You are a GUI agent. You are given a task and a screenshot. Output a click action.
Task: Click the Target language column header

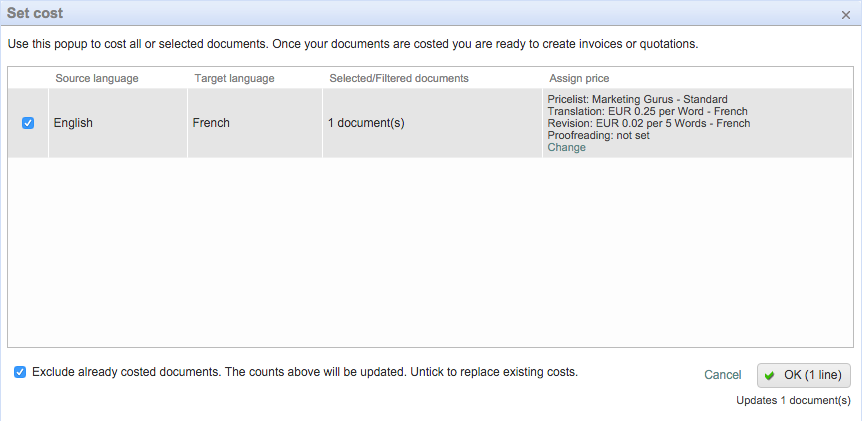coord(234,78)
